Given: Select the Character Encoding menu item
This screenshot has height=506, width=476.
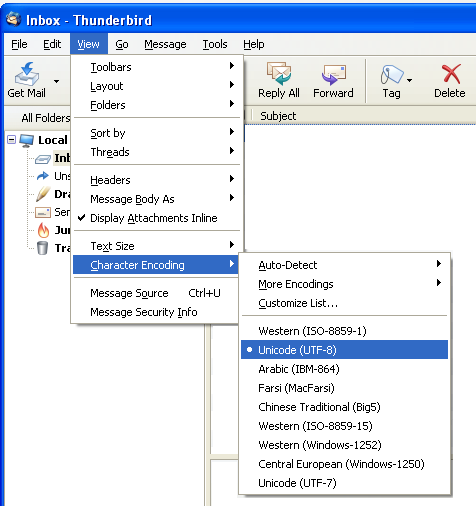Looking at the screenshot, I should 156,265.
